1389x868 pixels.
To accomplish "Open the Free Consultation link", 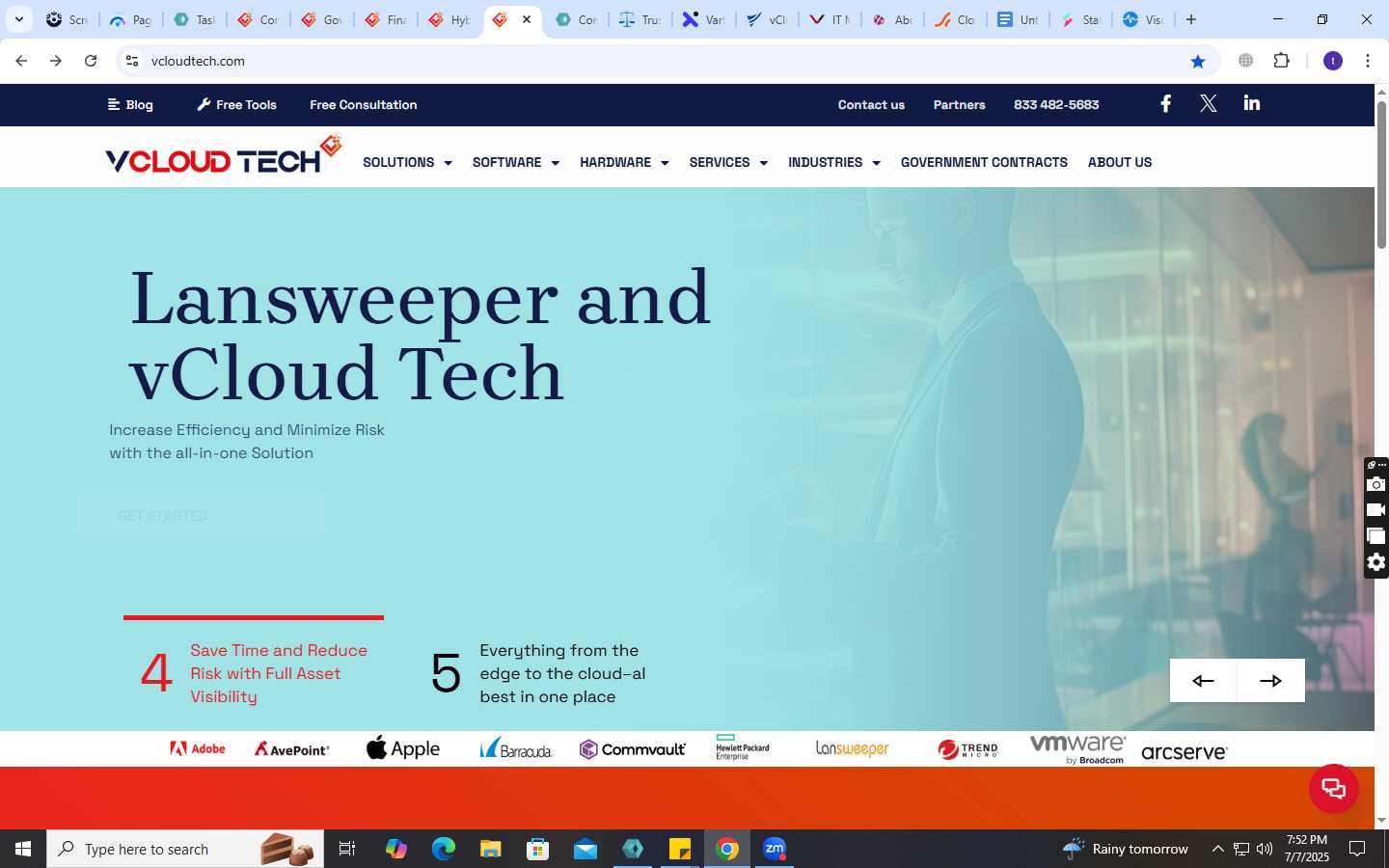I will [364, 104].
